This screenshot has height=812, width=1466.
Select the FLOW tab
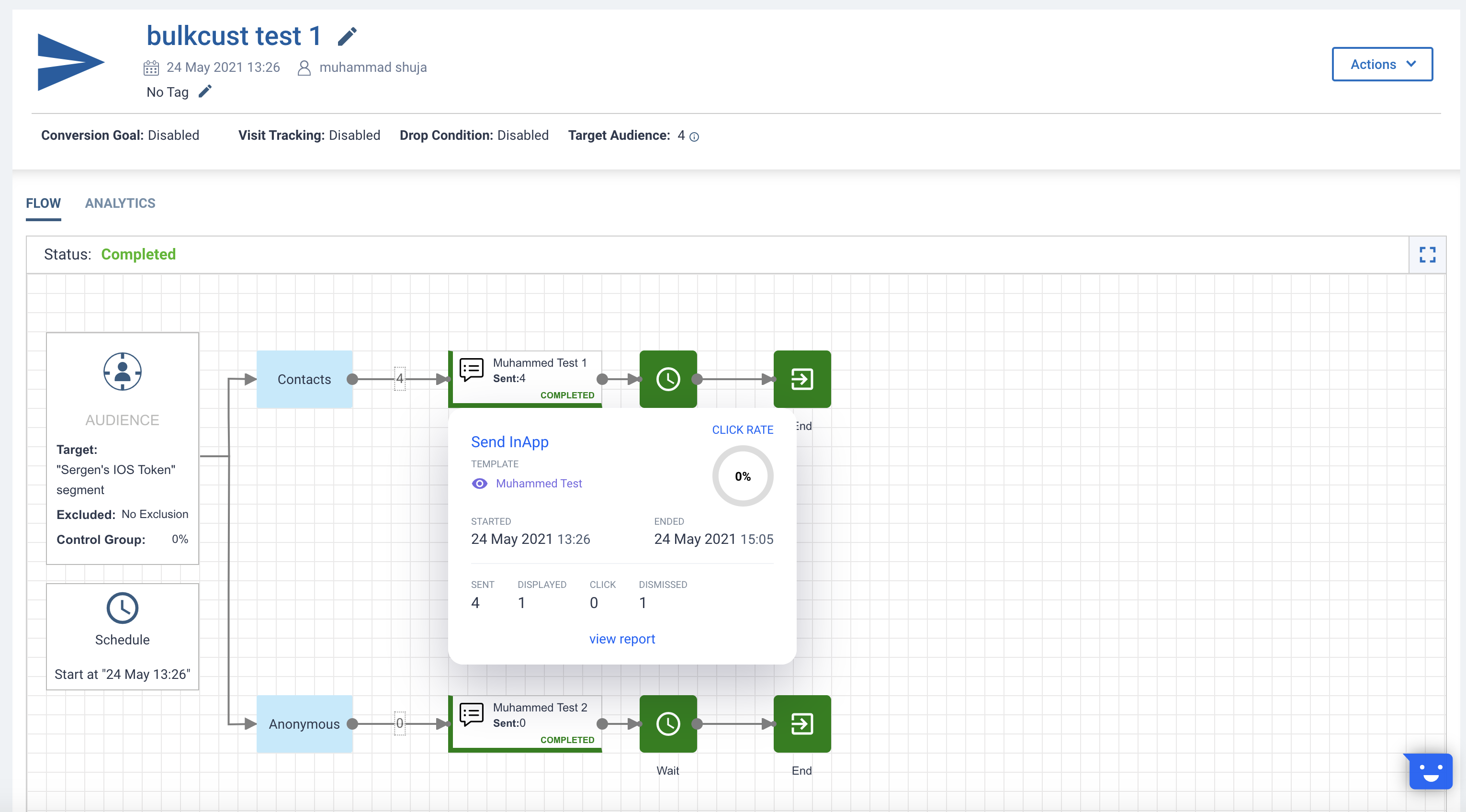click(x=43, y=203)
